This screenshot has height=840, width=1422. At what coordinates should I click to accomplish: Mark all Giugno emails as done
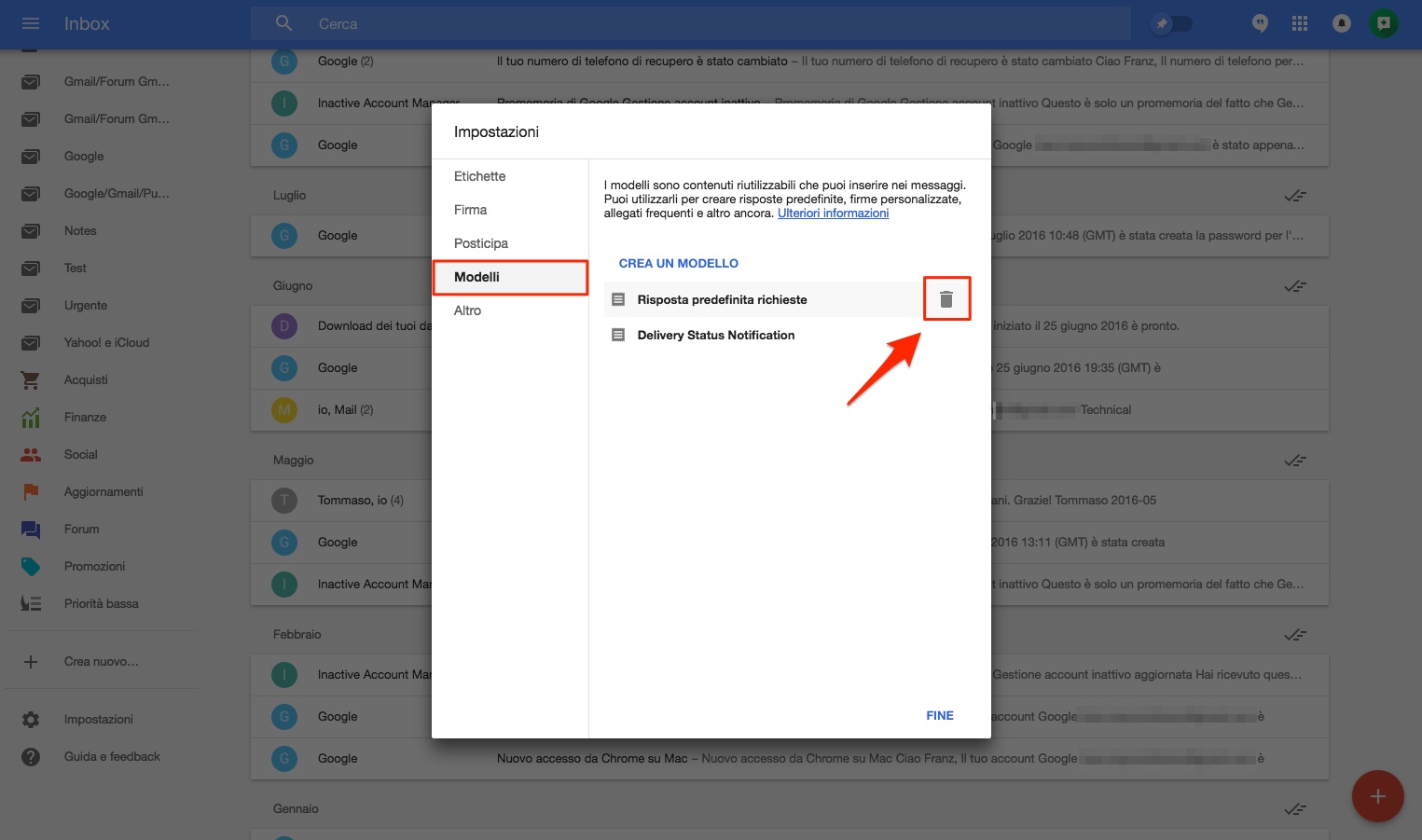point(1295,286)
